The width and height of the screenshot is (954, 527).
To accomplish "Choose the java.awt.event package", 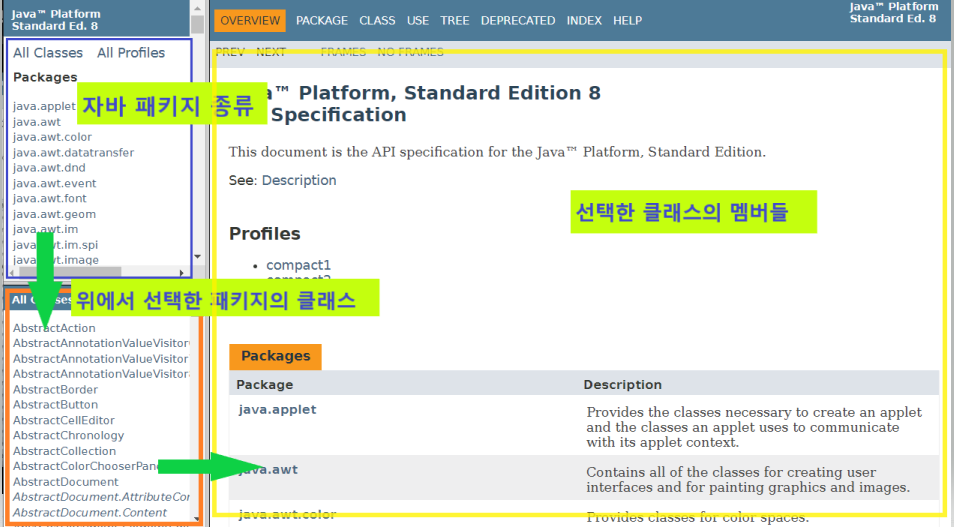I will (x=55, y=183).
